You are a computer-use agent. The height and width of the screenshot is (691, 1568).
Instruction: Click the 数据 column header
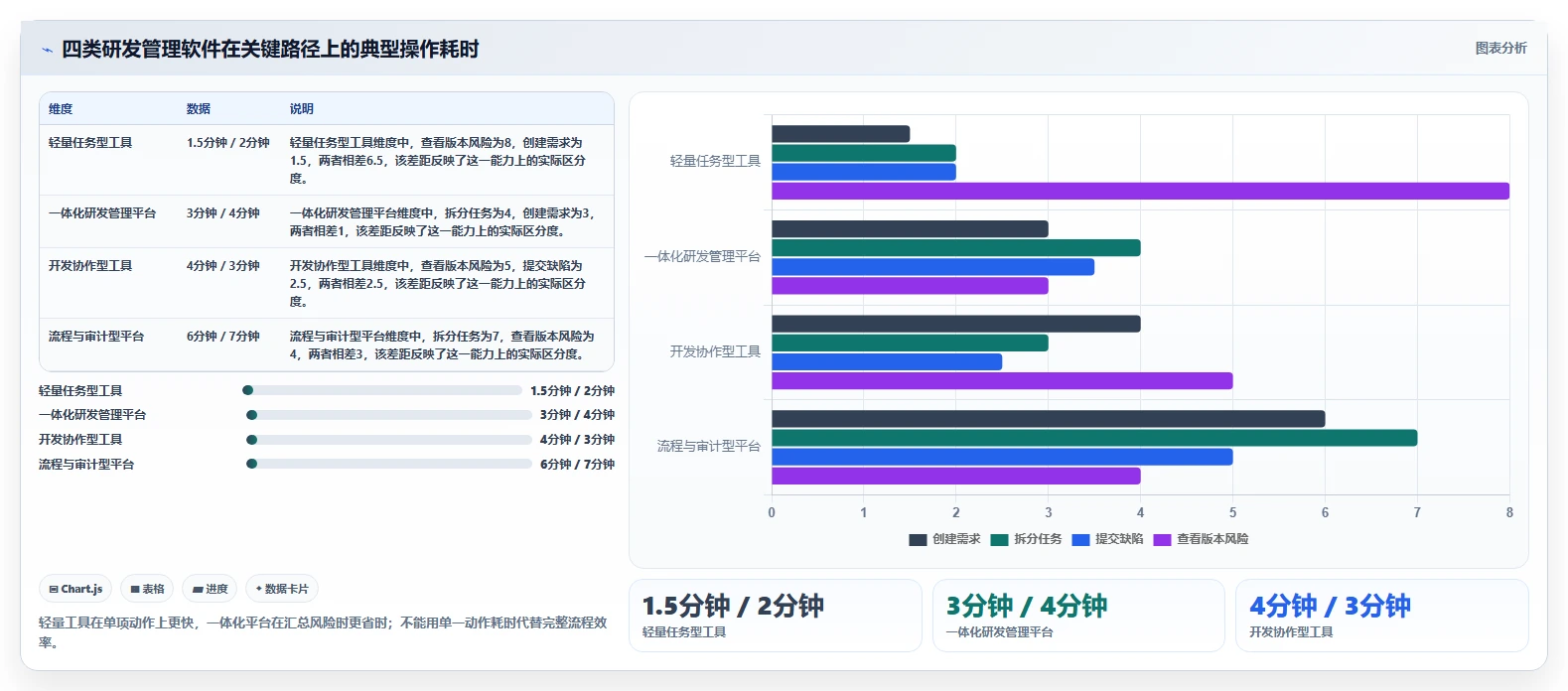point(199,109)
